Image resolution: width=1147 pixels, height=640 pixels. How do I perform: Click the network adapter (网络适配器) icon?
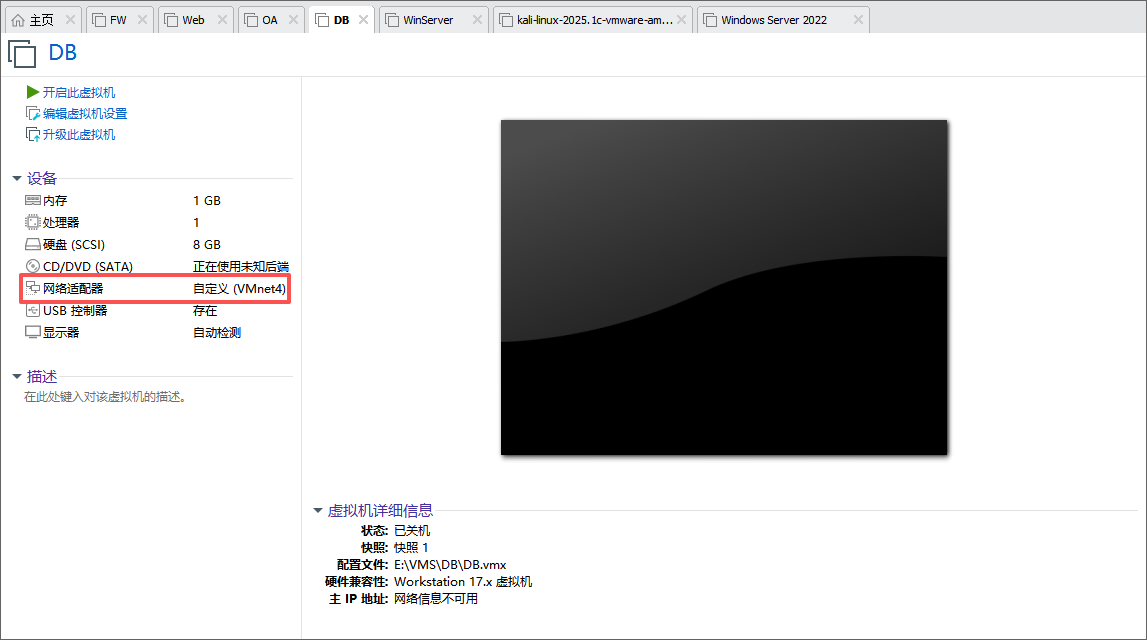click(33, 288)
